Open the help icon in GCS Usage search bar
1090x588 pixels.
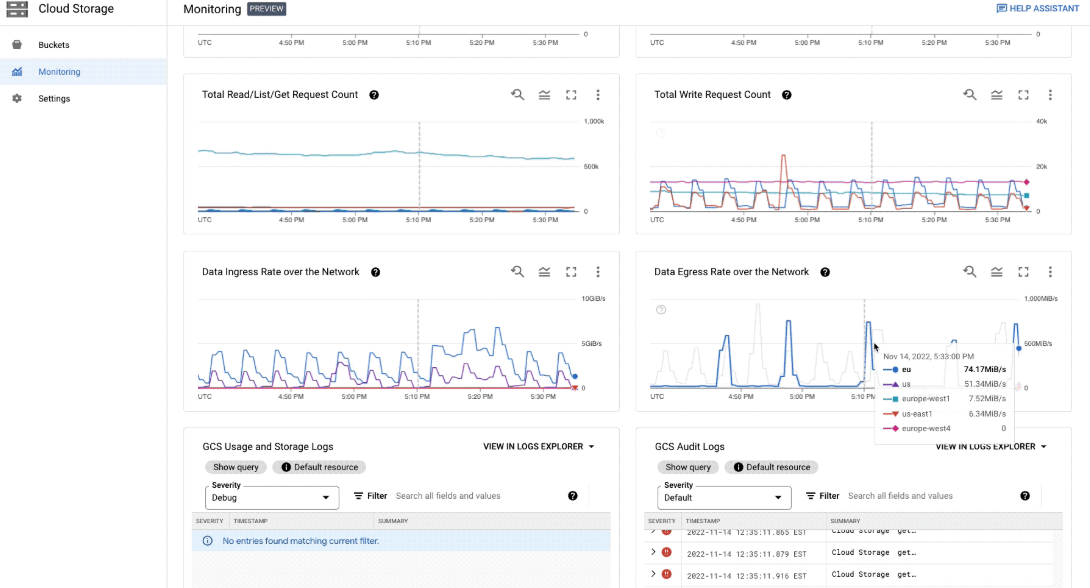point(572,495)
